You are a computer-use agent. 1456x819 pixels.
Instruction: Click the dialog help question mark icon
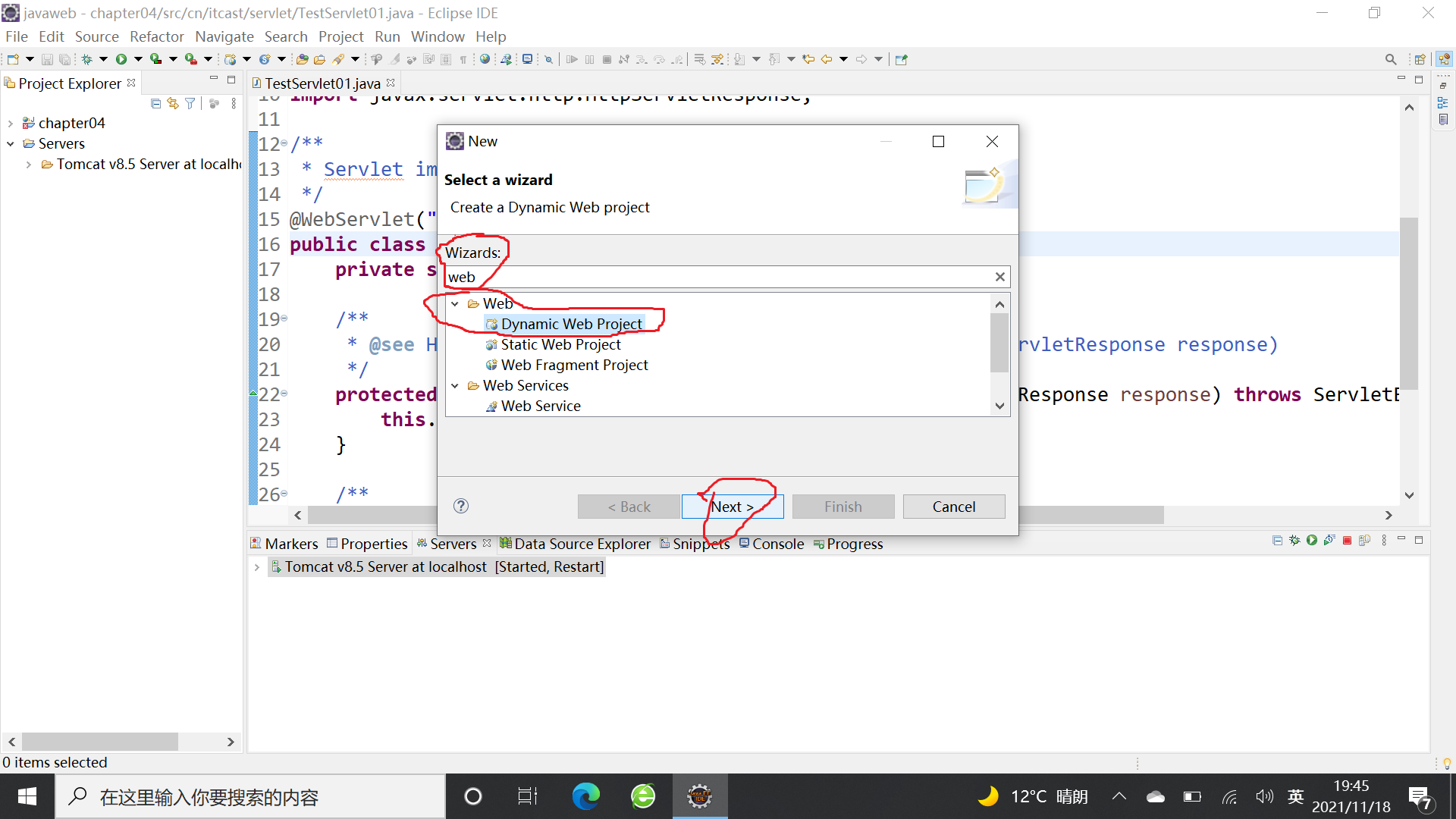click(x=461, y=507)
